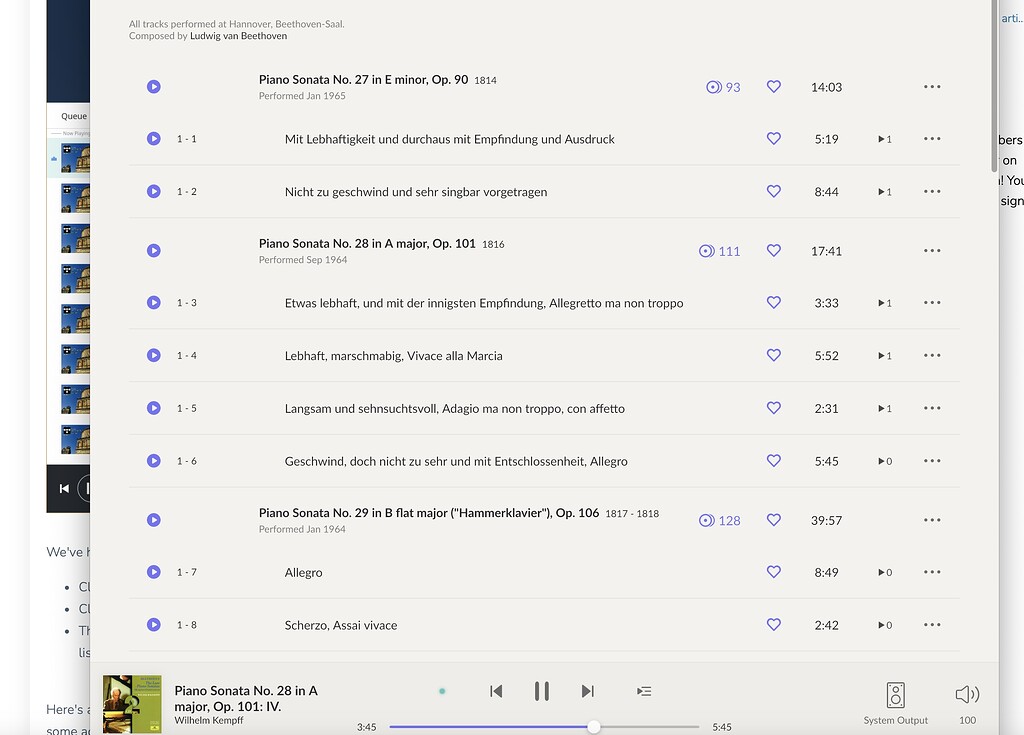The height and width of the screenshot is (735, 1024).
Task: Pause playback of the current track
Action: pos(541,690)
